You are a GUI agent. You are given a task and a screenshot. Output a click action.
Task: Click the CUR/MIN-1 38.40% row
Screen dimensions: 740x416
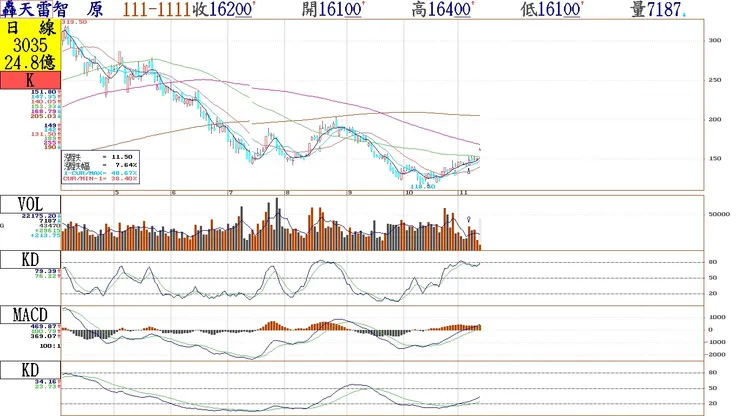click(101, 178)
